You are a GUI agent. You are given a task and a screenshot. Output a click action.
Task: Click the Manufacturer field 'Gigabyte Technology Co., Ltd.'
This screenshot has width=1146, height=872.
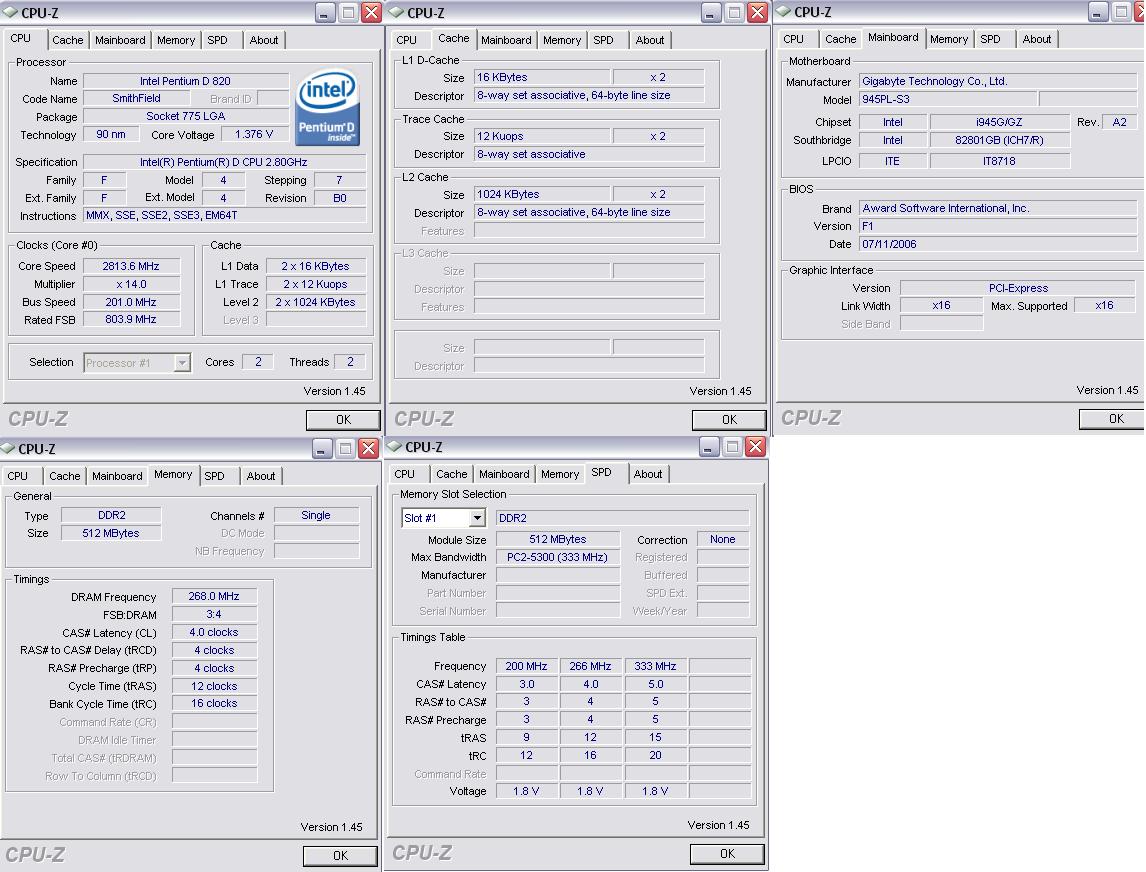point(998,81)
